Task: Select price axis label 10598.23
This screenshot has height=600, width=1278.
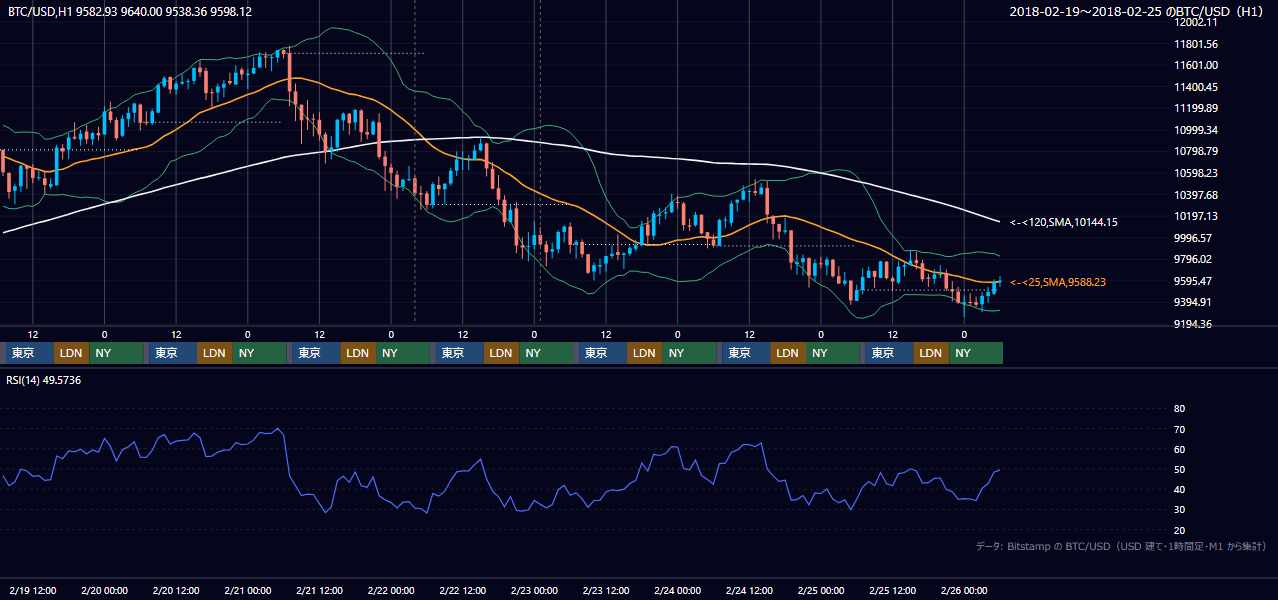Action: coord(1196,173)
